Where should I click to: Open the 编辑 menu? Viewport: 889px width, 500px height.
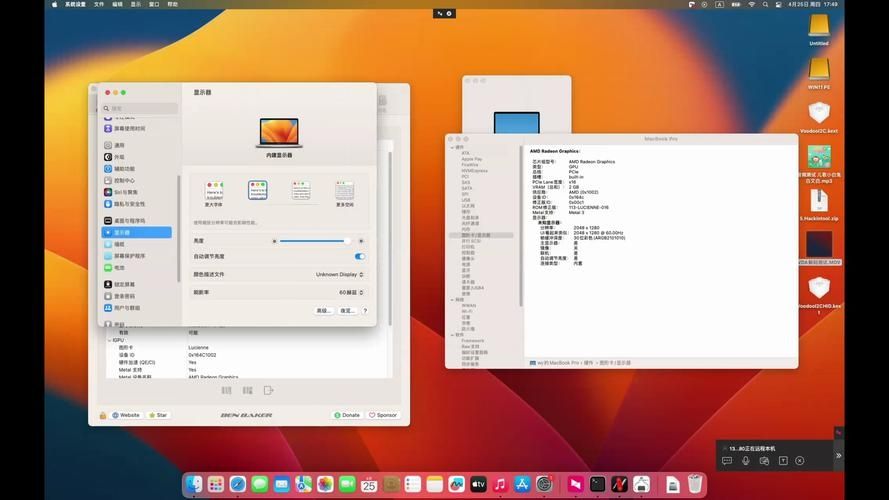(x=117, y=4)
